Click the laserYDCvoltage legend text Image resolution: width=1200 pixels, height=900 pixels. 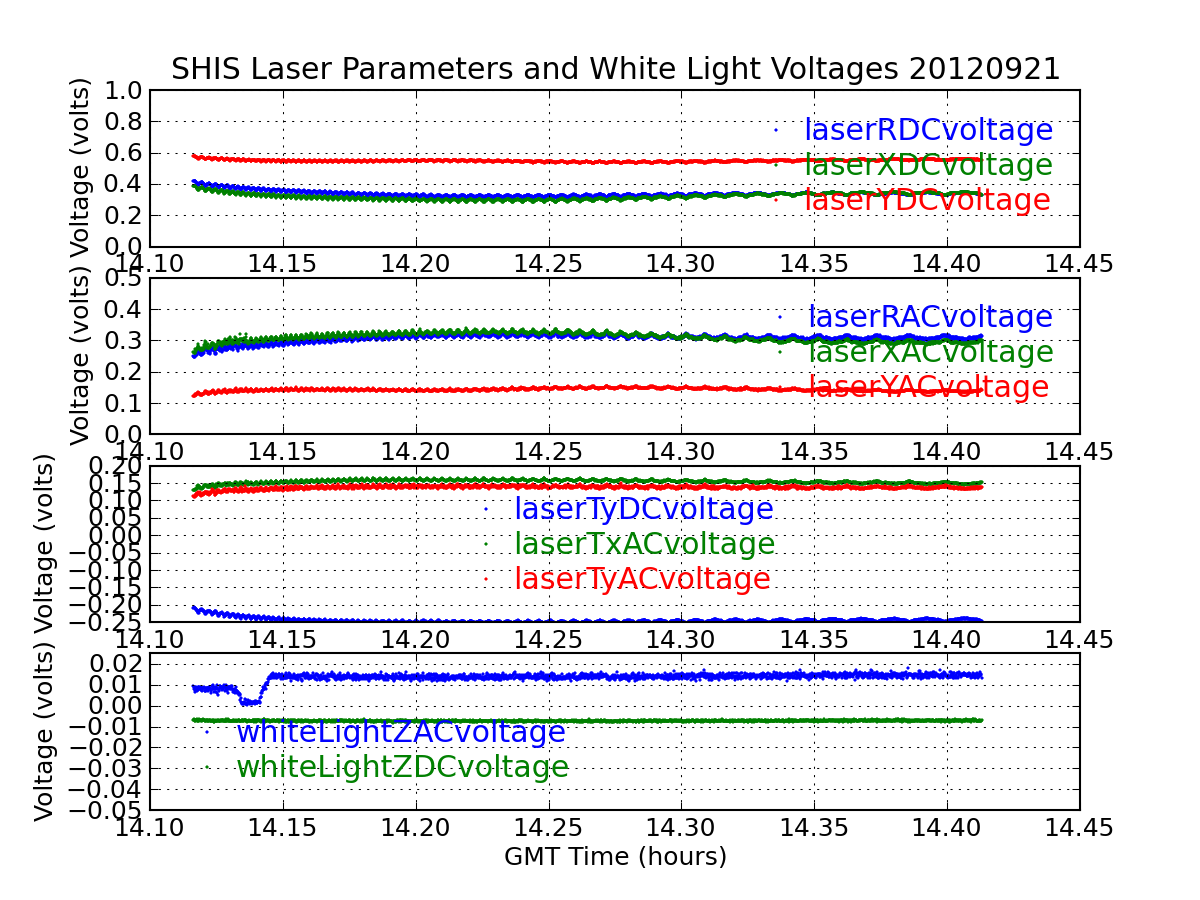pyautogui.click(x=927, y=201)
